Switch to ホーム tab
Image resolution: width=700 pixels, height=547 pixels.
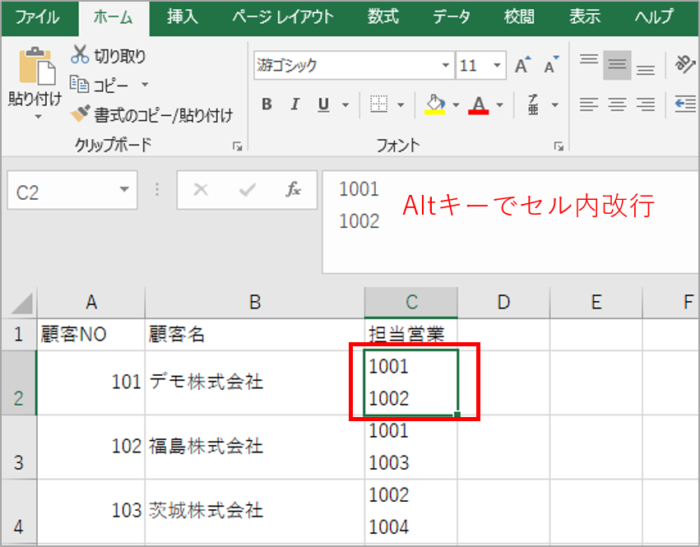[113, 17]
